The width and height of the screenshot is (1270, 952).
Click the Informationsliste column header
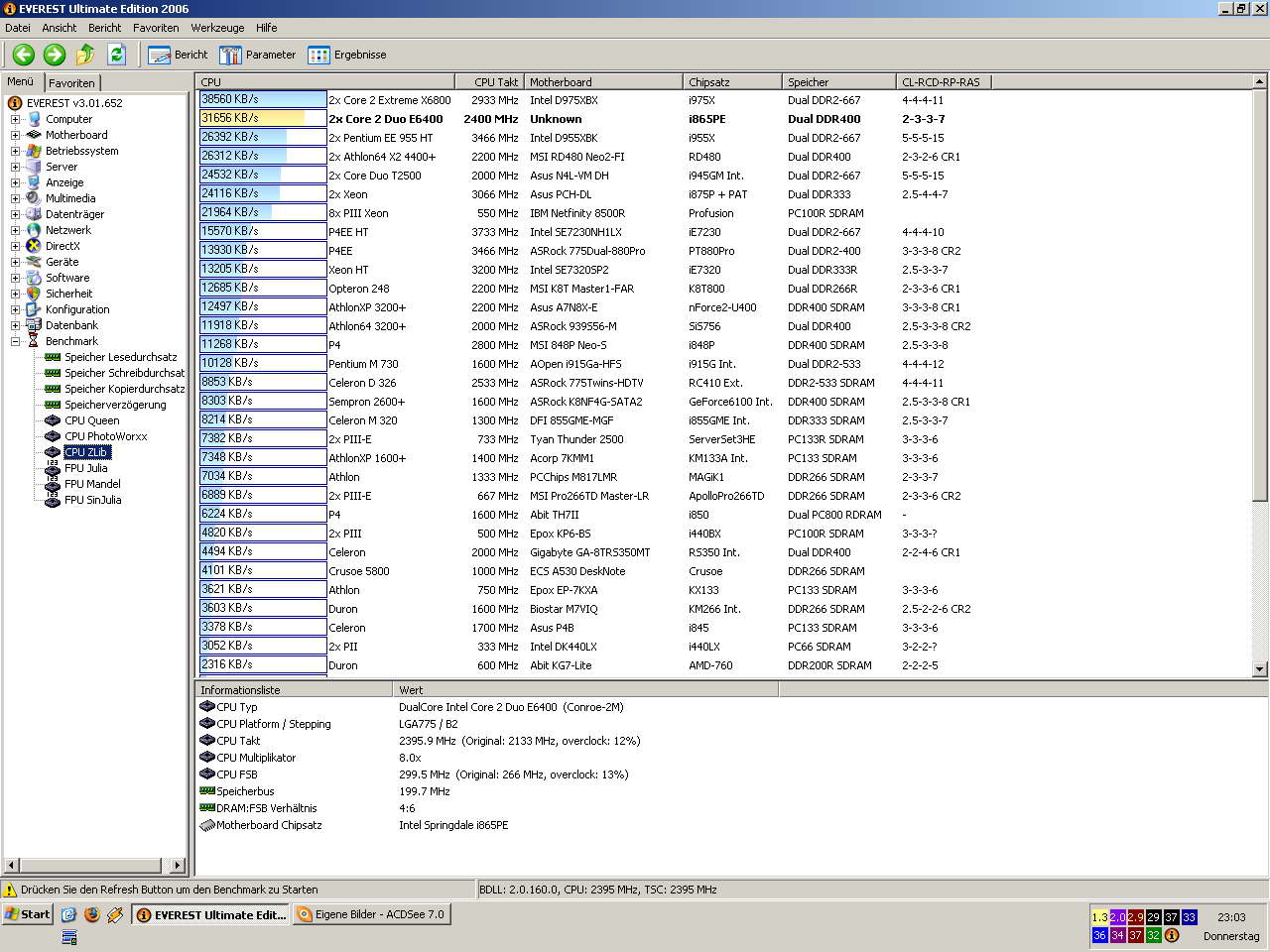294,690
